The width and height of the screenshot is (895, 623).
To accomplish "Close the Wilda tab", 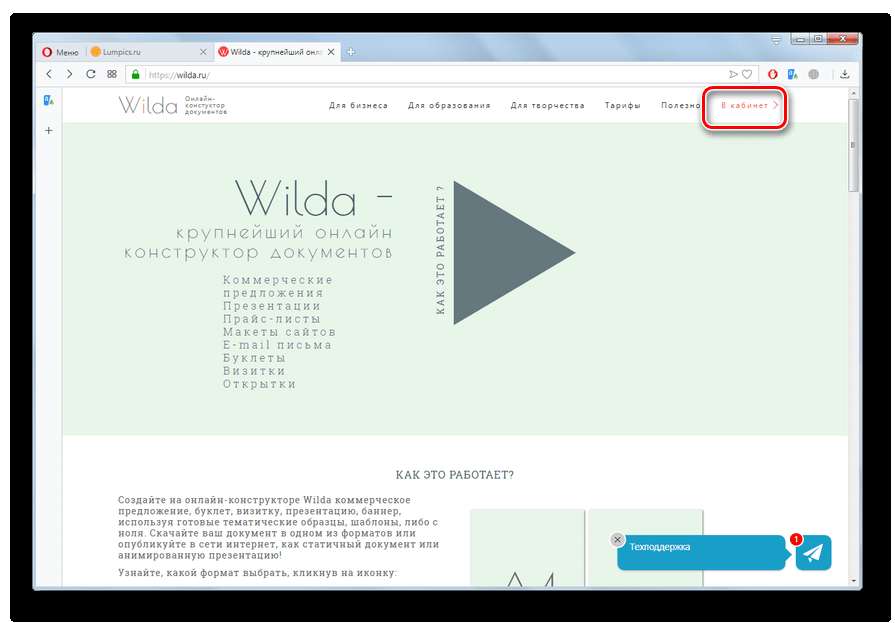I will click(330, 52).
